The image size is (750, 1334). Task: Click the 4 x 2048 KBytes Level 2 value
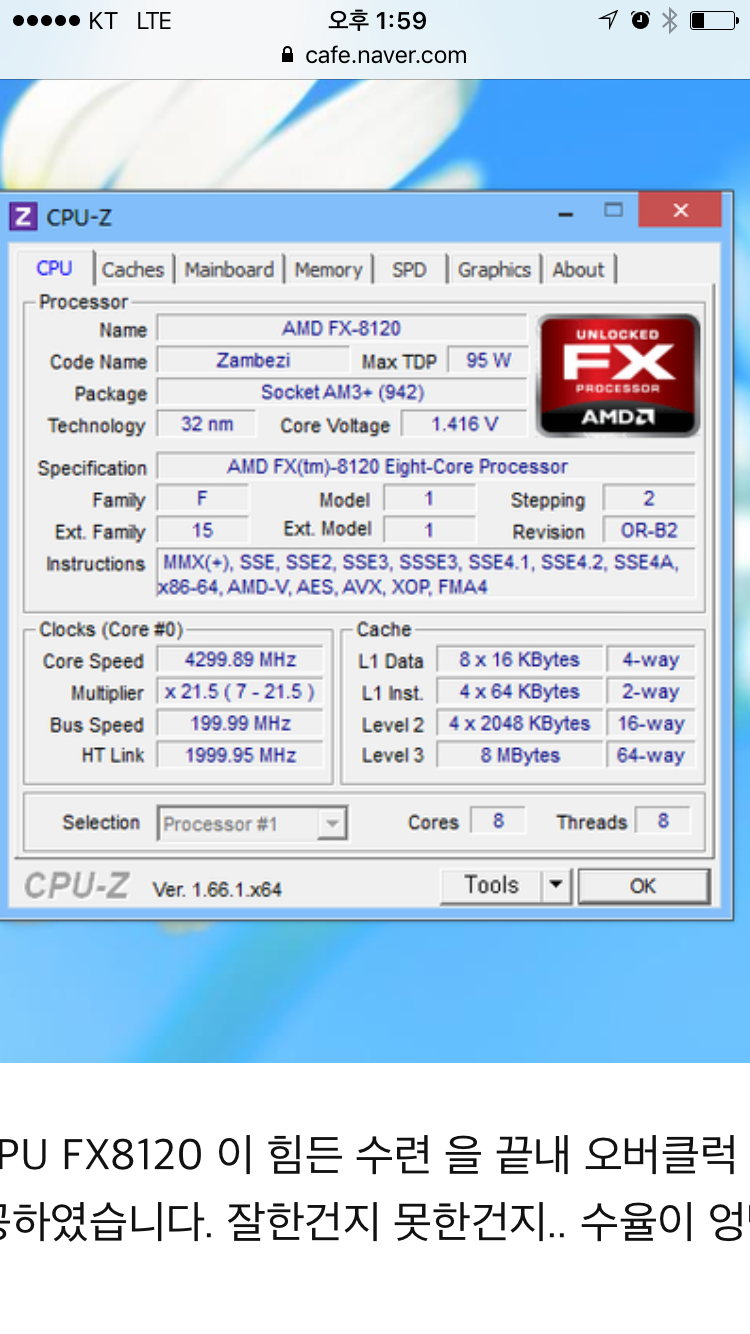pyautogui.click(x=519, y=724)
